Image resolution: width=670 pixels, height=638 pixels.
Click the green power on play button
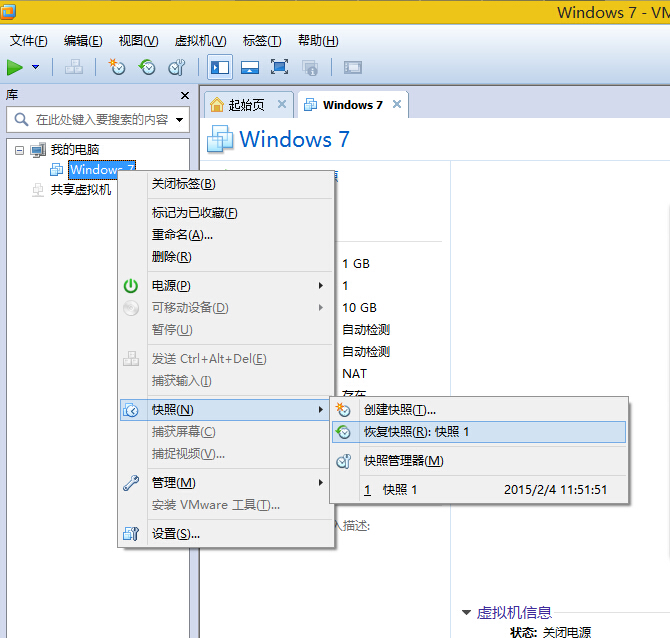[15, 67]
